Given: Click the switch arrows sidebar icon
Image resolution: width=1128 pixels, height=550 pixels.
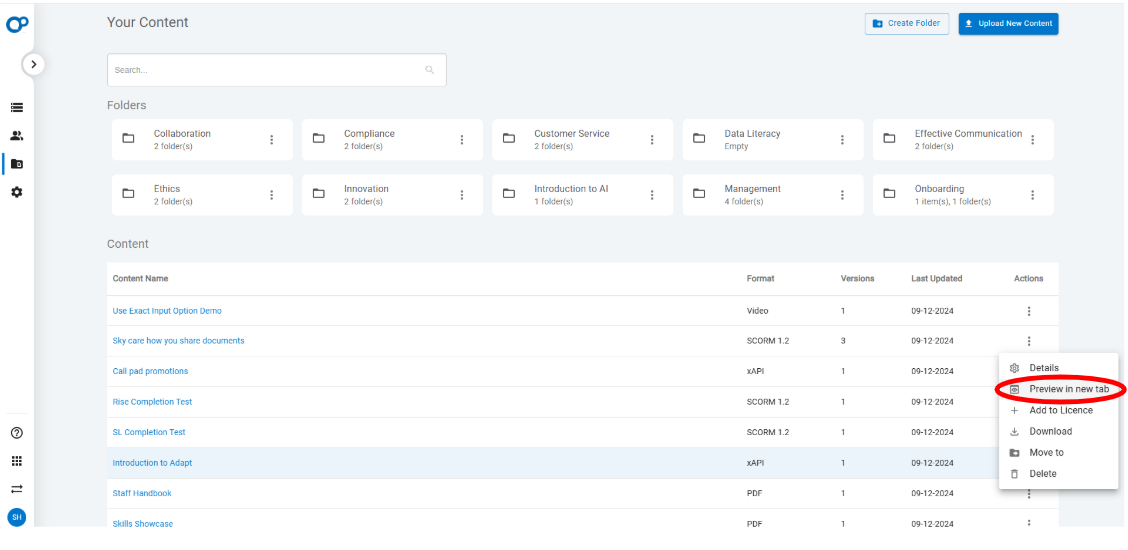Looking at the screenshot, I should [17, 489].
